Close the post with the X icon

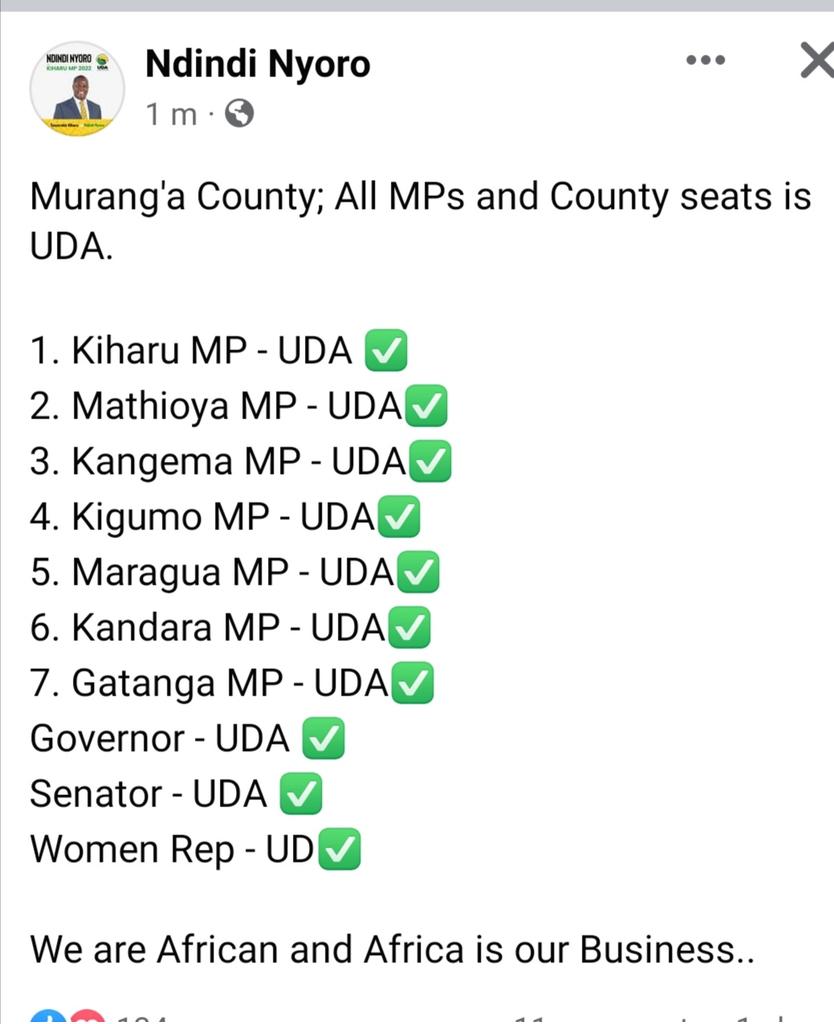[x=817, y=61]
